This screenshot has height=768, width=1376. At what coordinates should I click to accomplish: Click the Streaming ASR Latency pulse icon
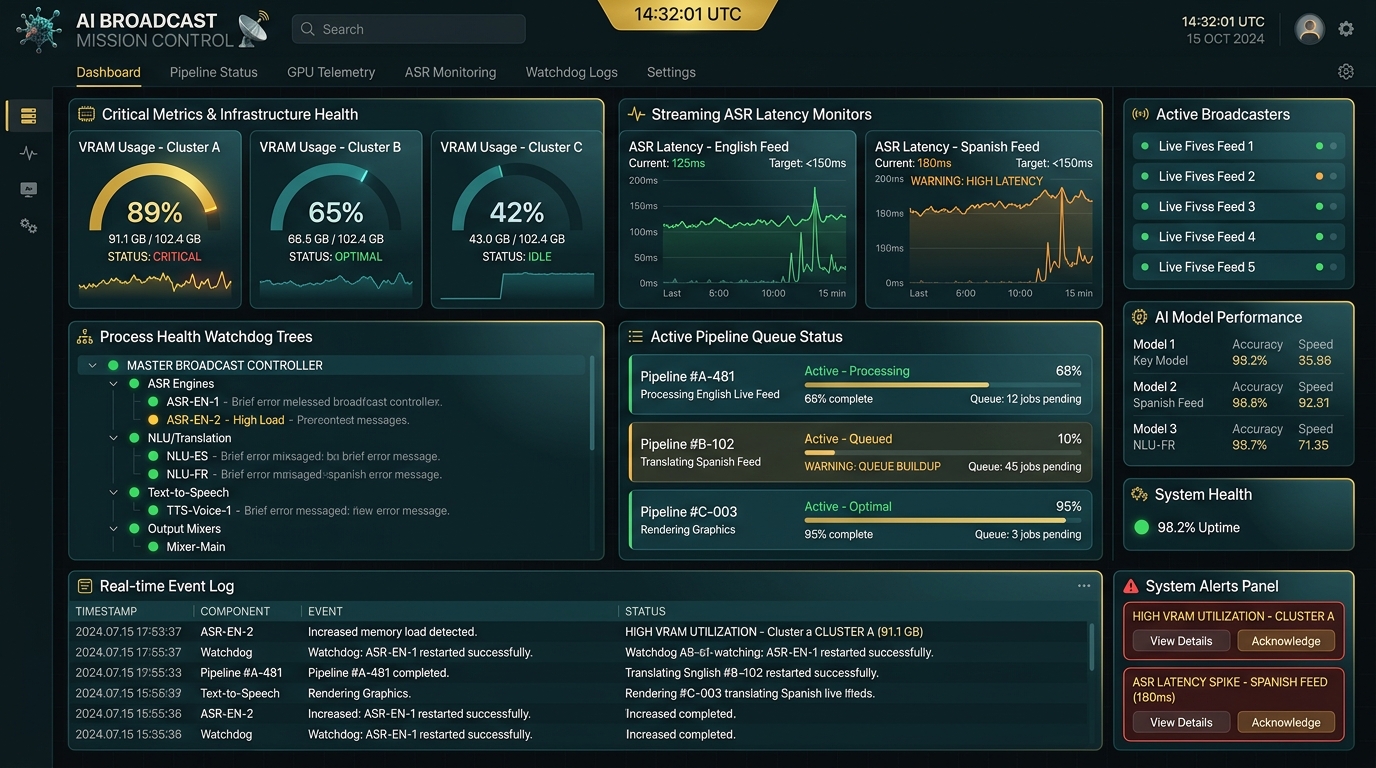point(636,114)
